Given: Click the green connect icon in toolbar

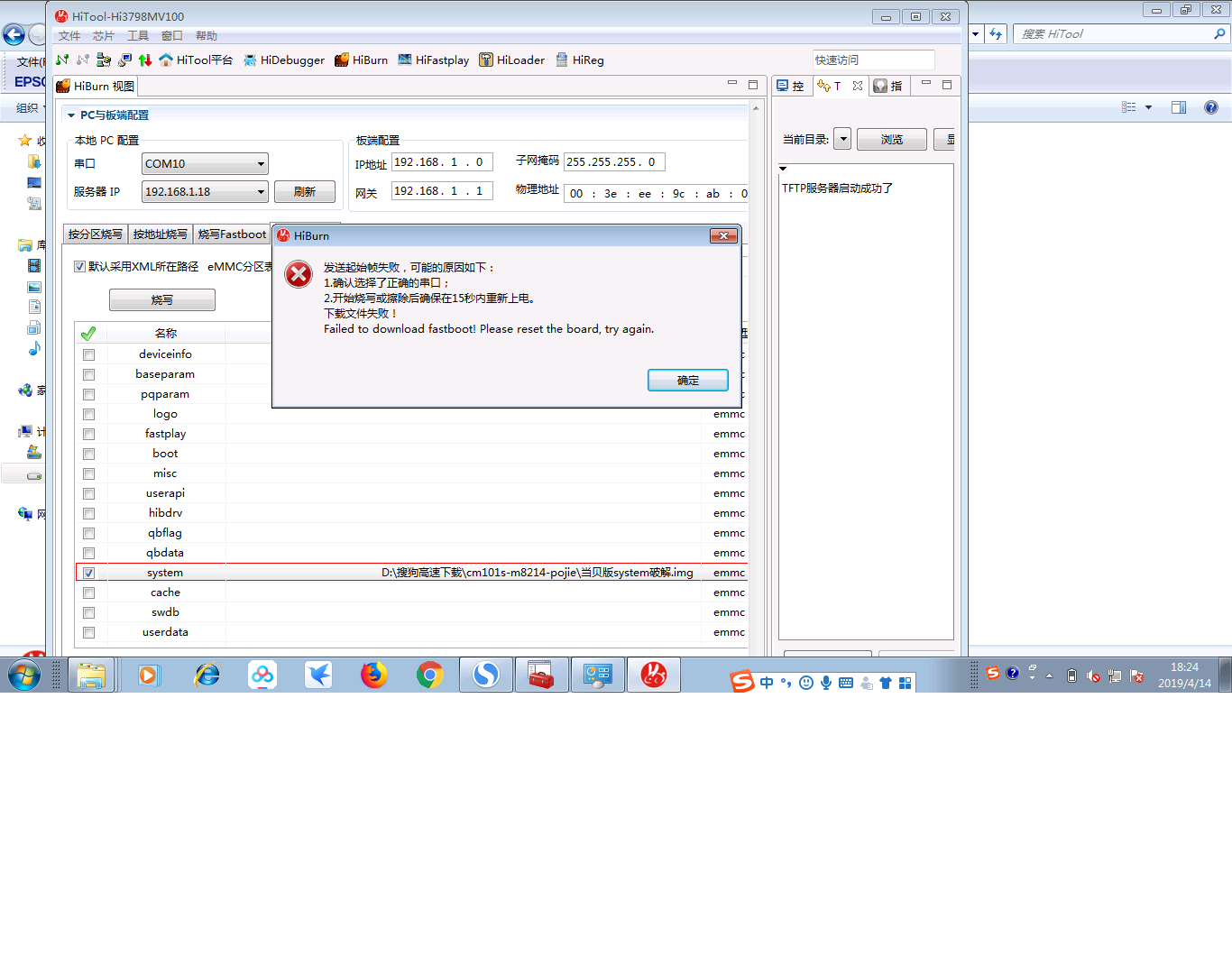Looking at the screenshot, I should 62,60.
